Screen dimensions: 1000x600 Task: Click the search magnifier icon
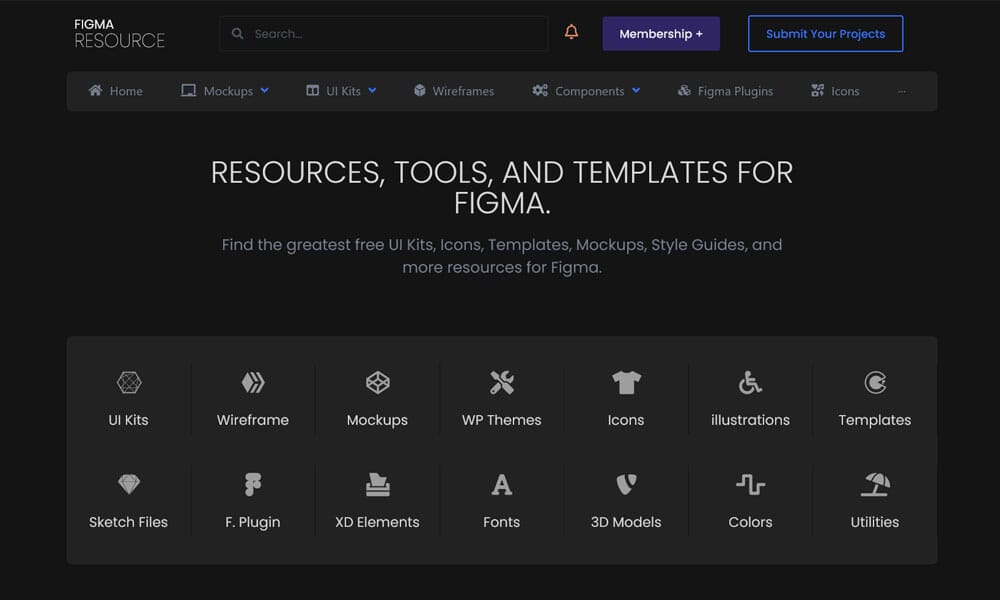237,33
